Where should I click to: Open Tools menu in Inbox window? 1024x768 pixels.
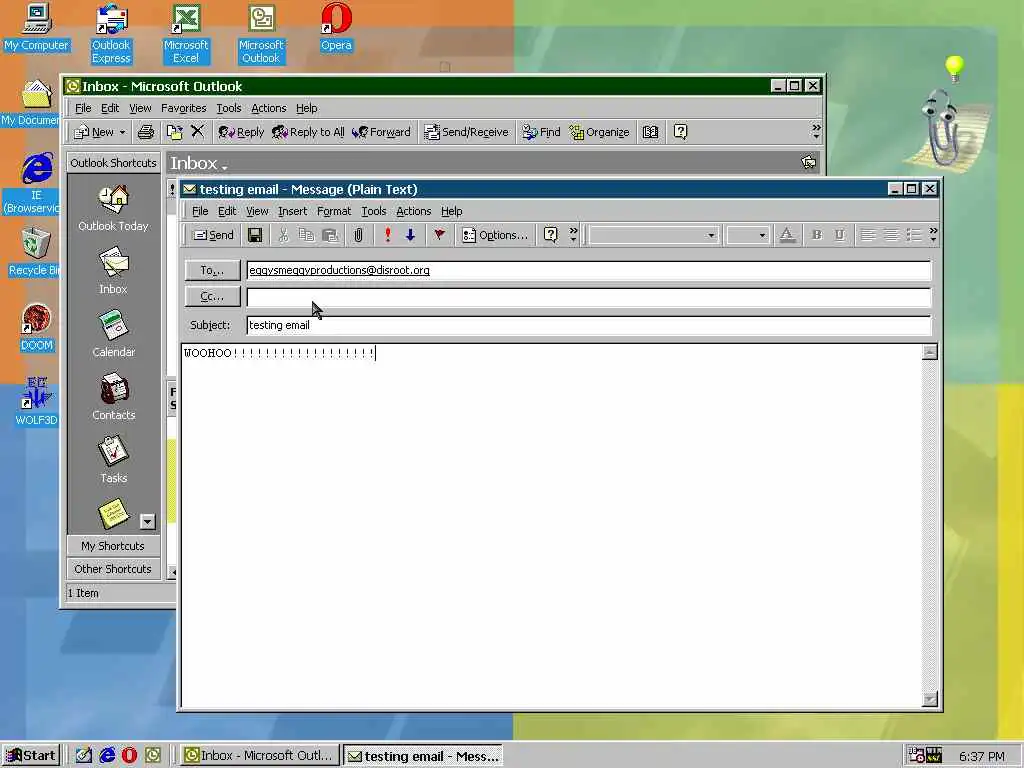229,108
